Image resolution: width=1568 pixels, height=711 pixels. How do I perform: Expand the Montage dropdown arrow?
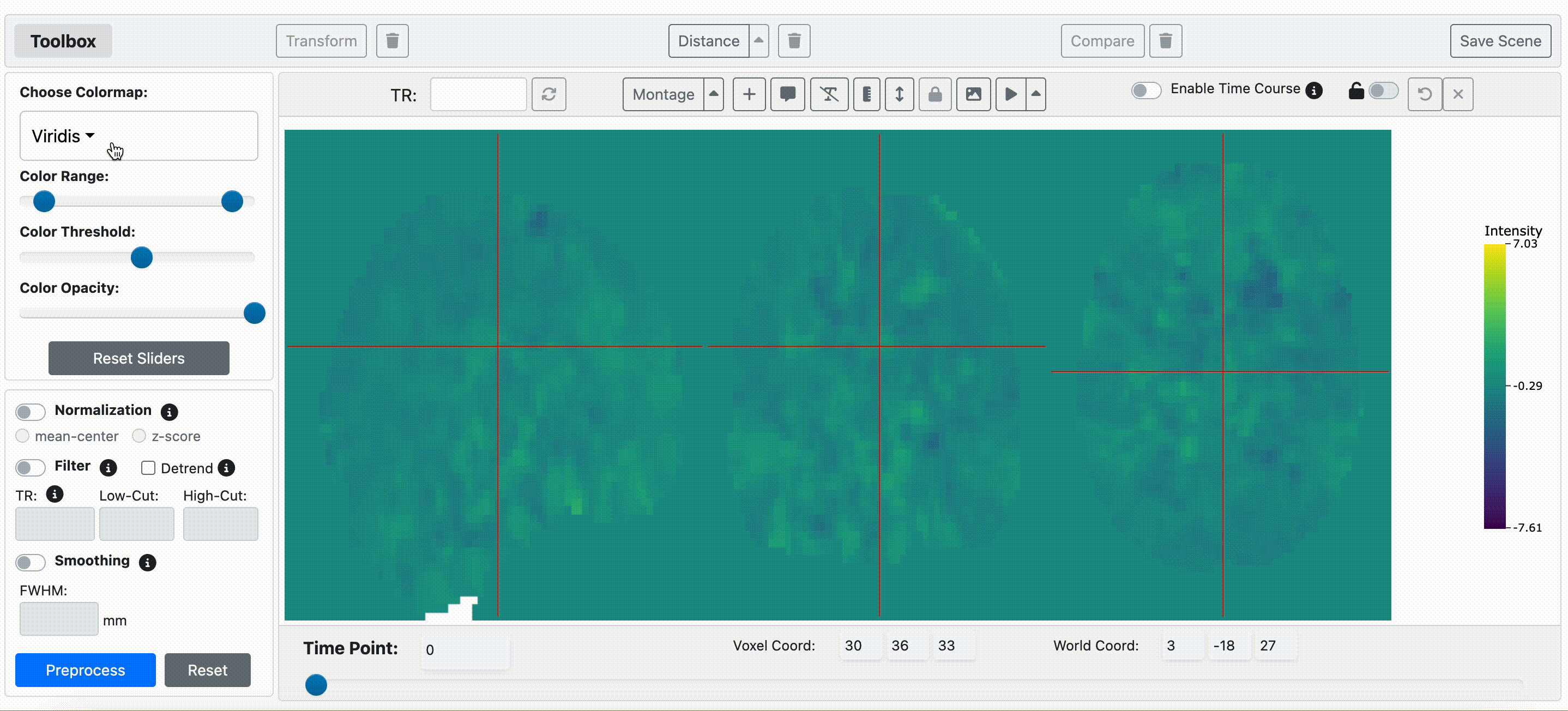pyautogui.click(x=713, y=94)
